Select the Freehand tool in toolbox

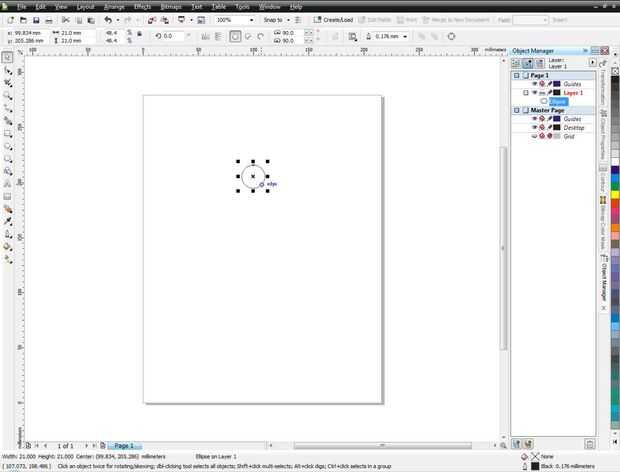(8, 108)
